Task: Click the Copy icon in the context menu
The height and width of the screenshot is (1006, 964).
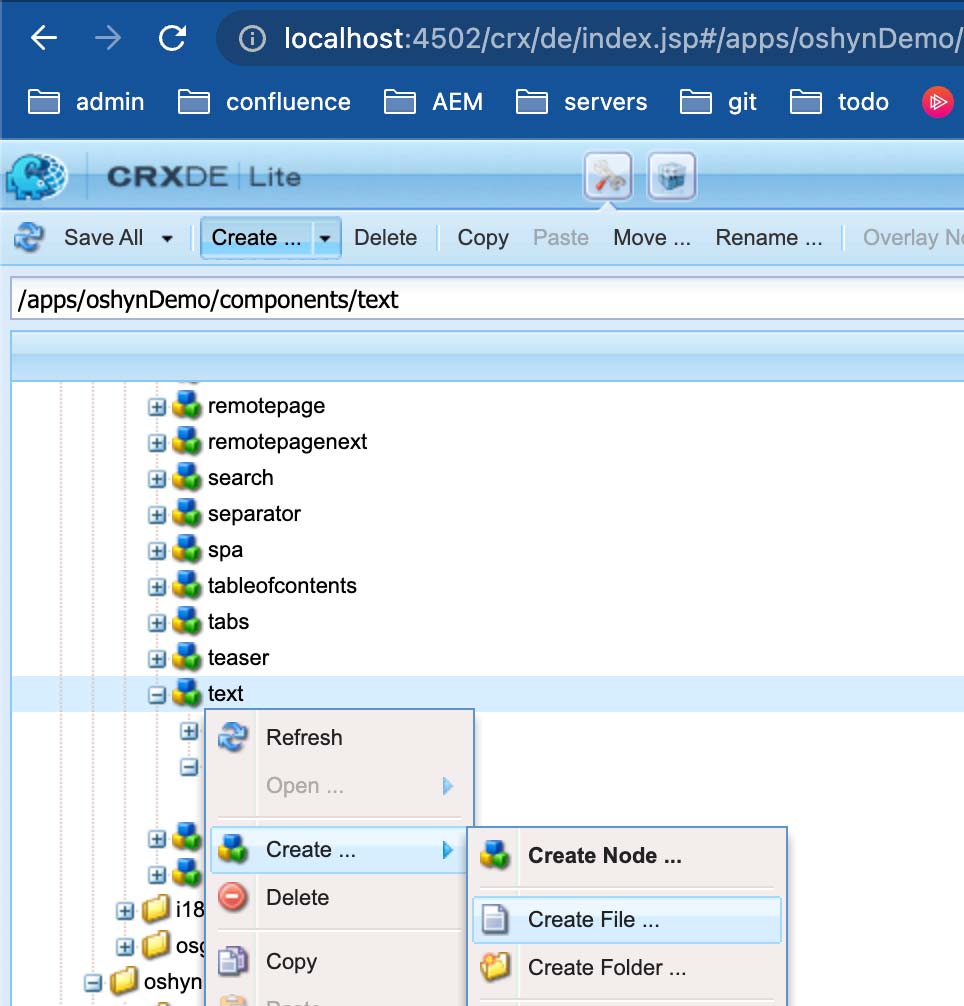Action: 231,960
